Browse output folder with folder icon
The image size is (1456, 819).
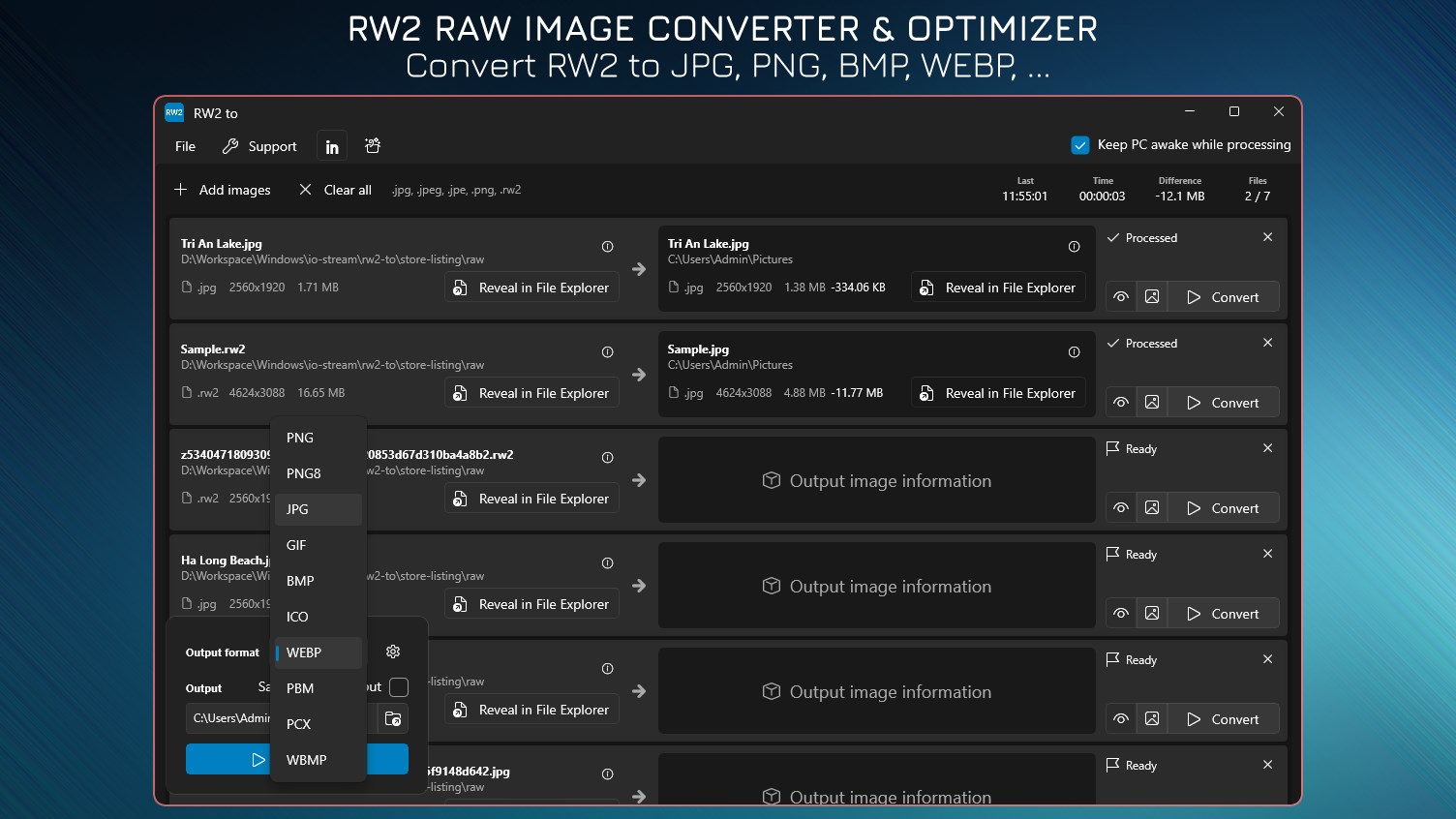pos(393,718)
